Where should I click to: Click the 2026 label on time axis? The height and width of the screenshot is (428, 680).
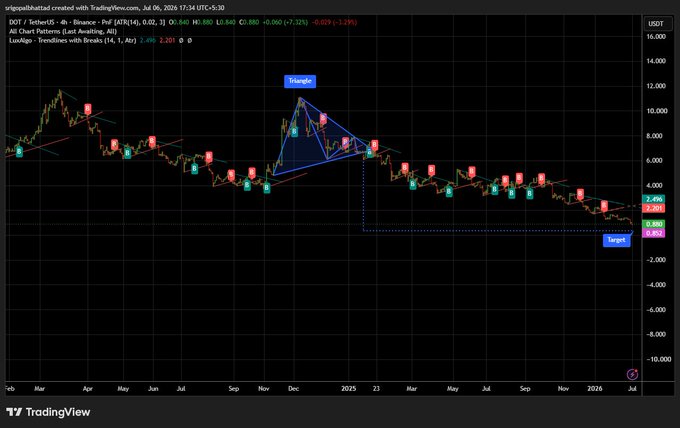click(x=595, y=389)
